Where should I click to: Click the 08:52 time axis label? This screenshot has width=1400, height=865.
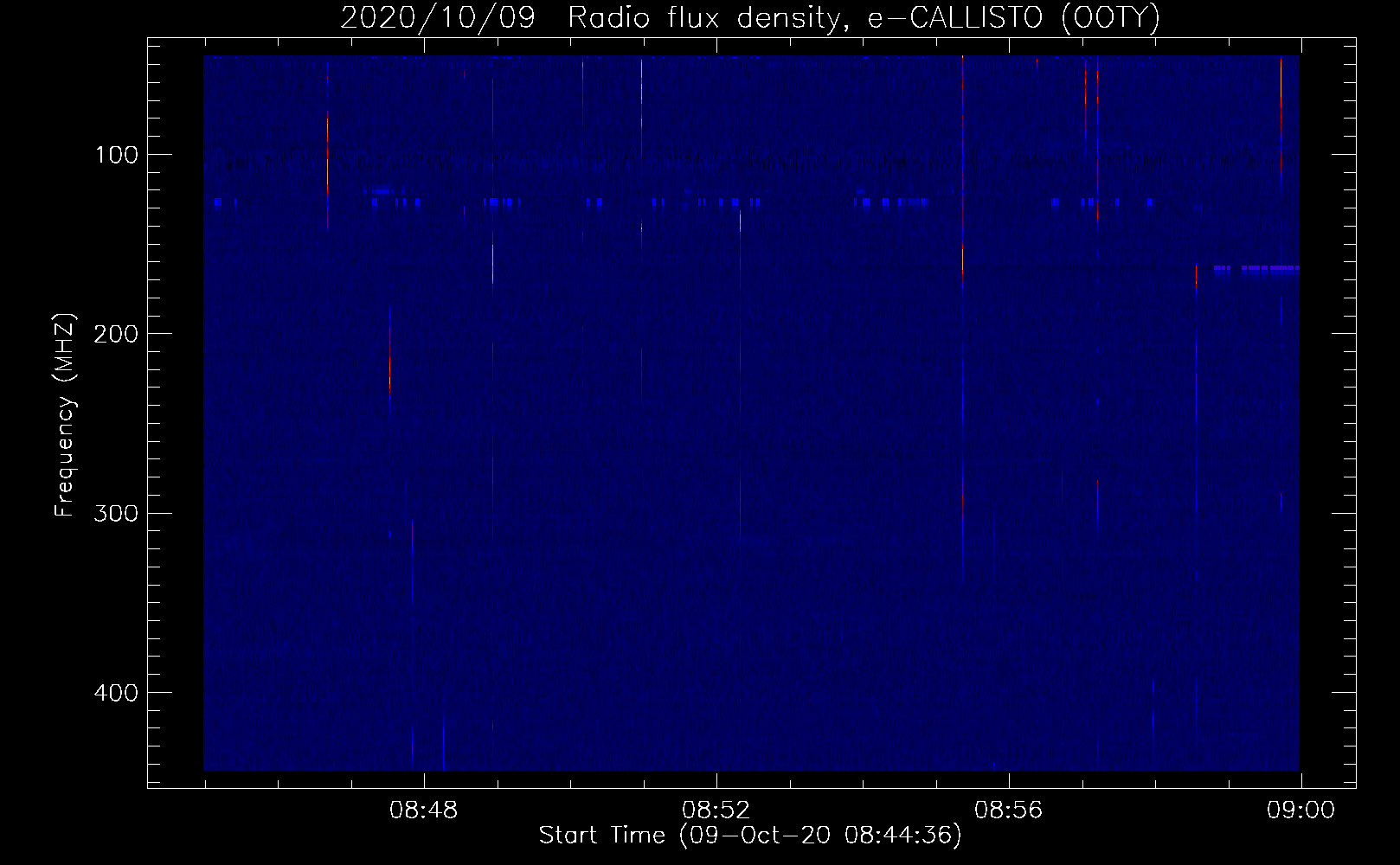[716, 811]
